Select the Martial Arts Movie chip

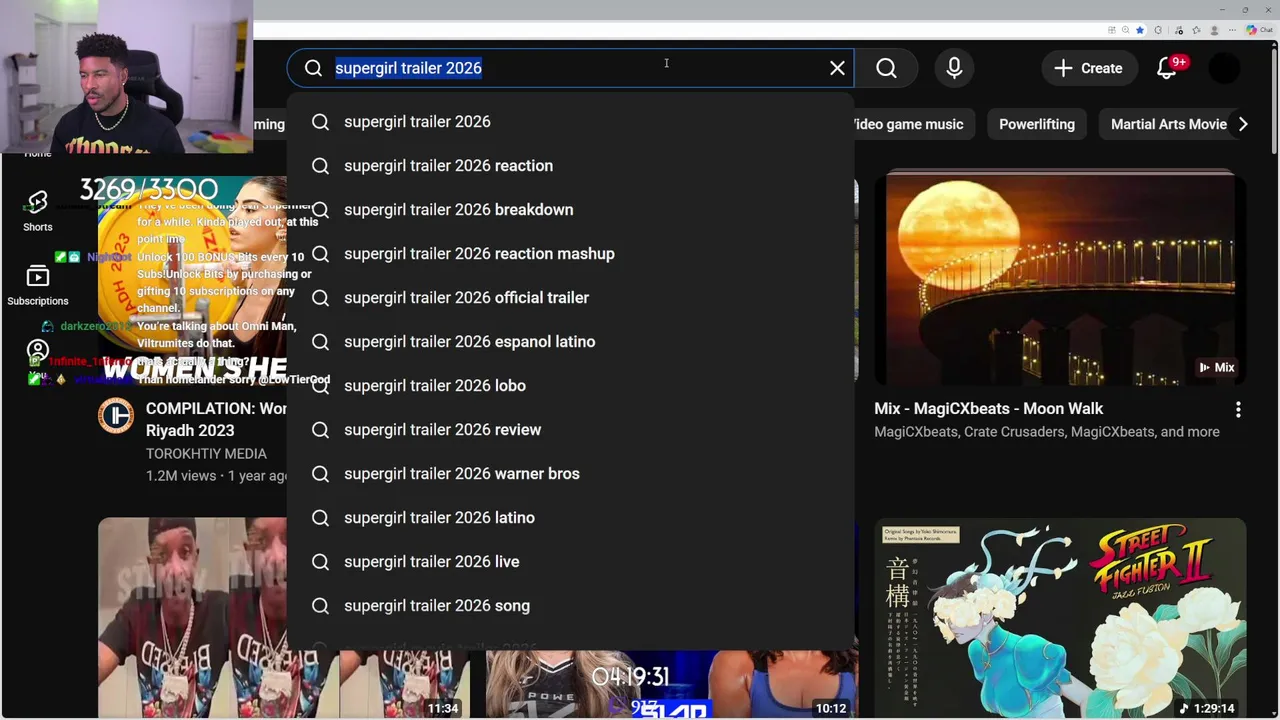[1168, 124]
